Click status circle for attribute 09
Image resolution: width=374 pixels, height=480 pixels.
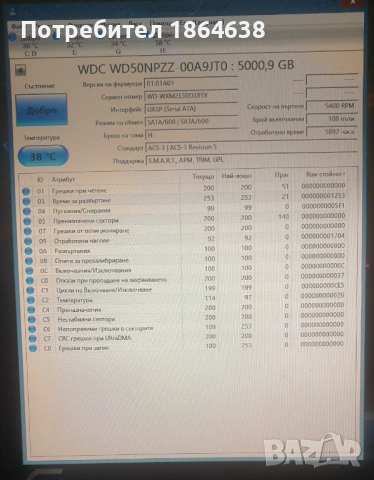[28, 241]
